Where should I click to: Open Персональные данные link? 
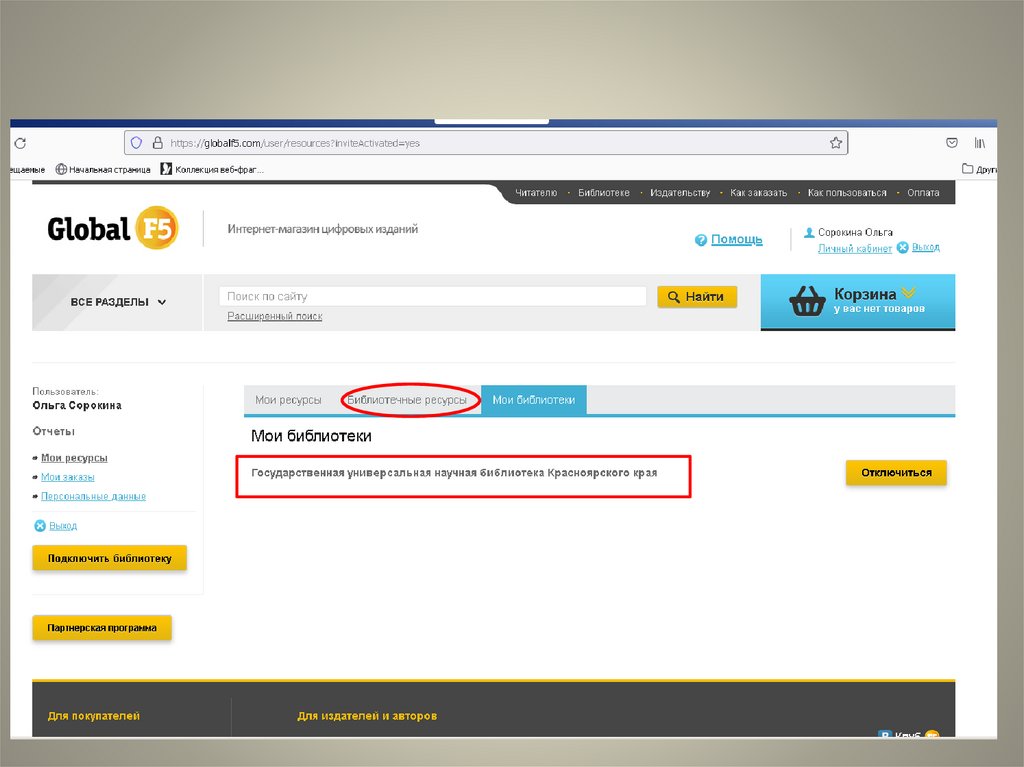[93, 497]
